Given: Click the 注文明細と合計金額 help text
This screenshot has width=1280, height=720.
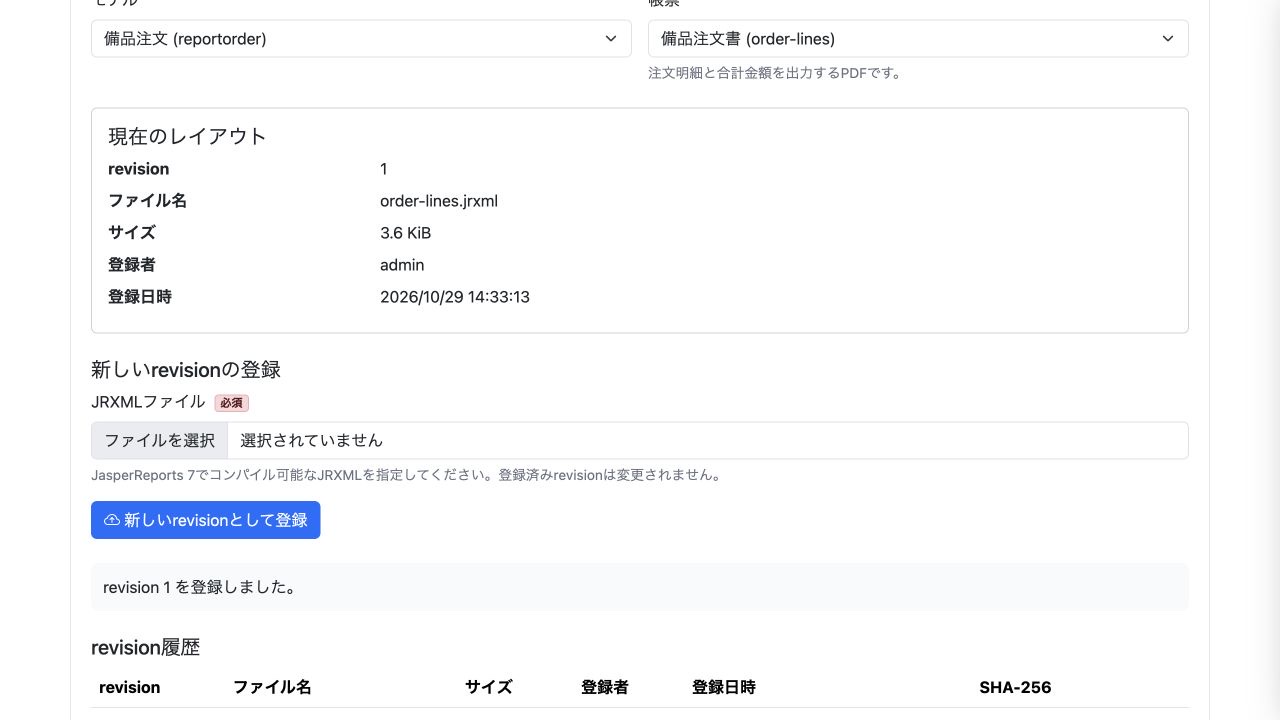Looking at the screenshot, I should pyautogui.click(x=775, y=73).
